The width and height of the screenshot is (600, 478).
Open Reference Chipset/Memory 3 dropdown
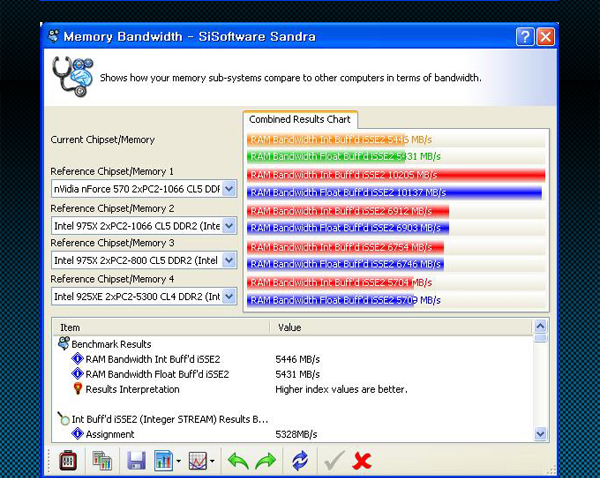(x=229, y=260)
